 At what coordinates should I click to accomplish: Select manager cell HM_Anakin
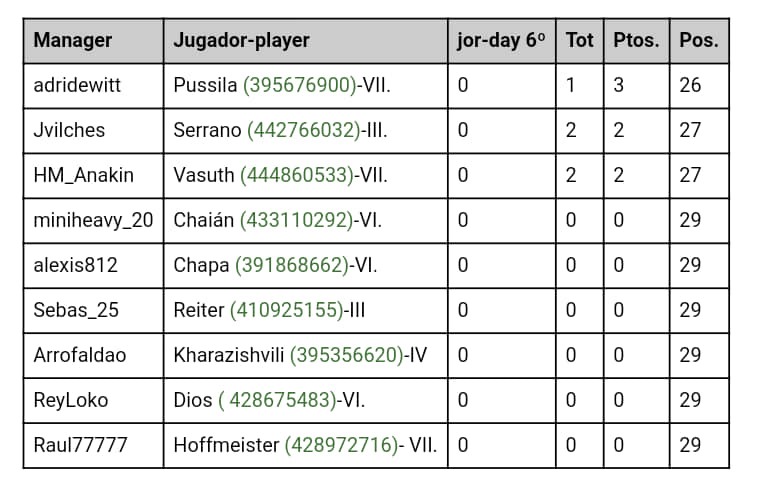pyautogui.click(x=93, y=176)
